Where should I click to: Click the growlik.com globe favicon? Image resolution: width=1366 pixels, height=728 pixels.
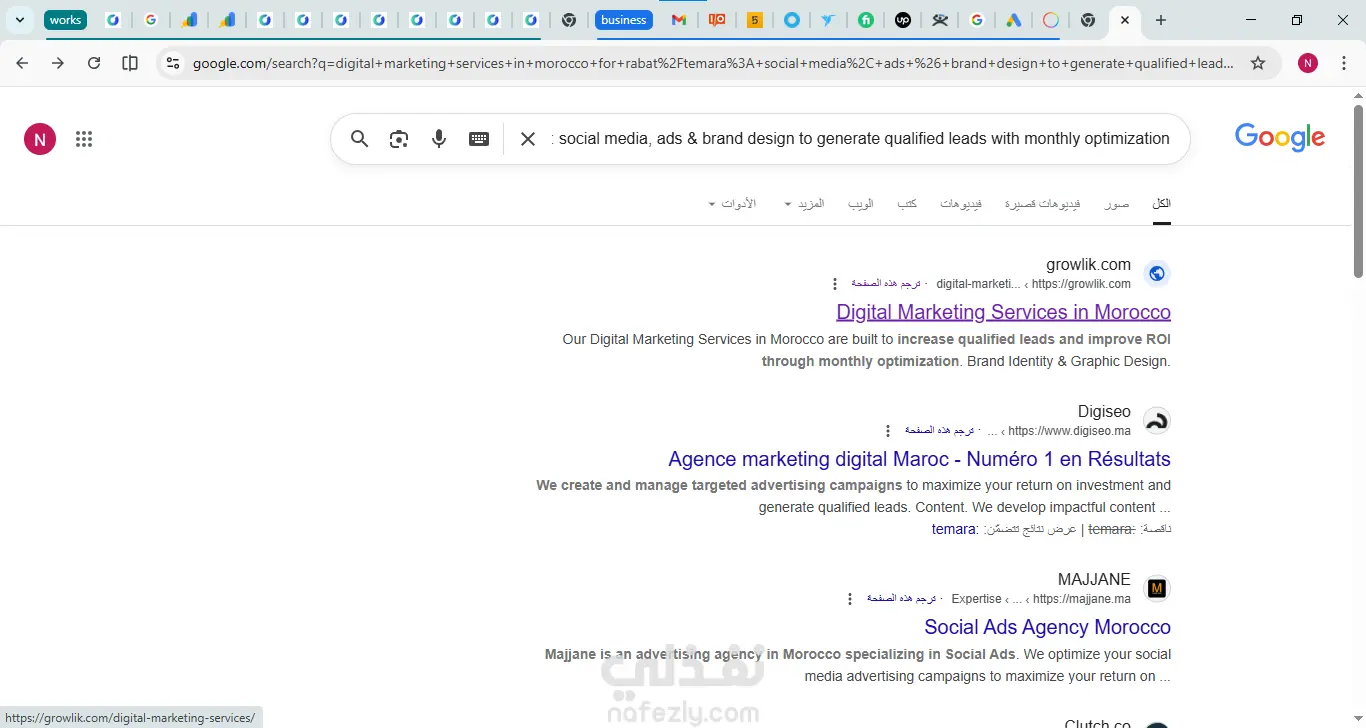pos(1157,273)
